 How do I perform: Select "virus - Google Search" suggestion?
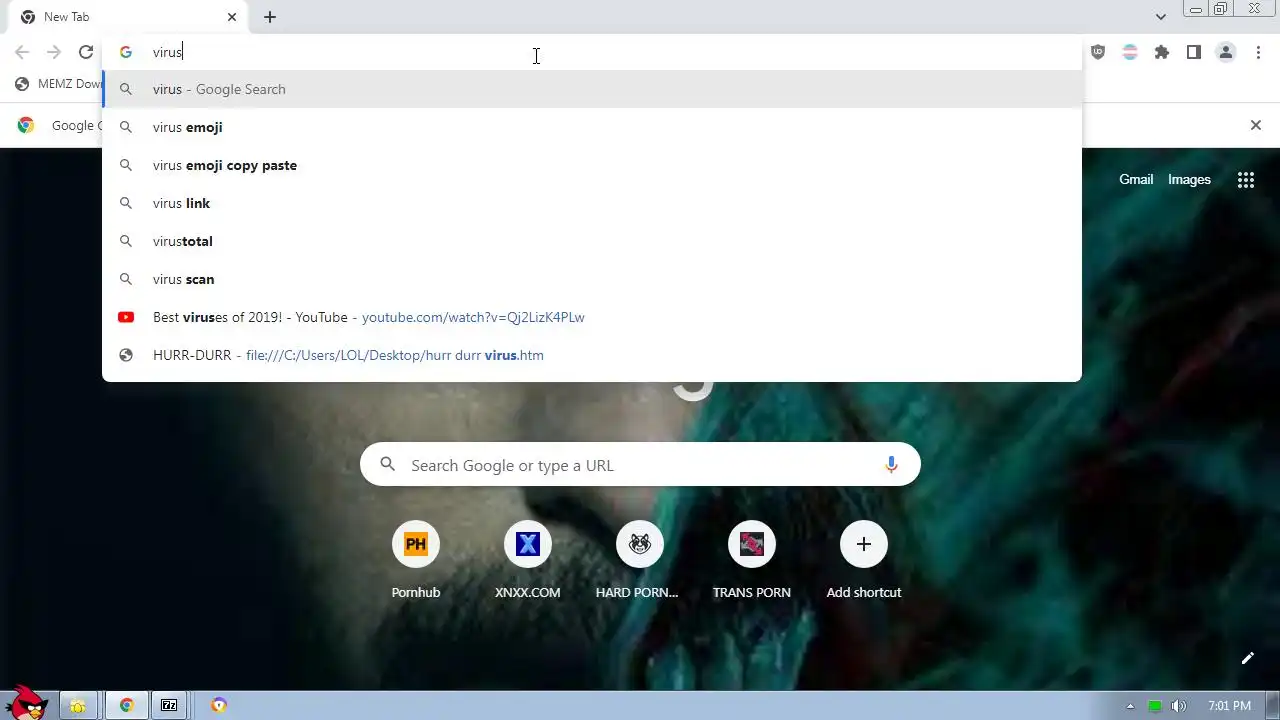[x=592, y=89]
